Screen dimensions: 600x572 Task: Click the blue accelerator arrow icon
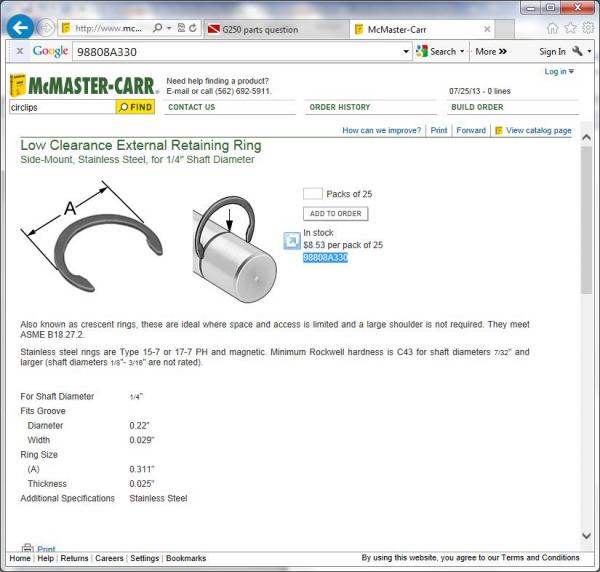click(x=291, y=240)
